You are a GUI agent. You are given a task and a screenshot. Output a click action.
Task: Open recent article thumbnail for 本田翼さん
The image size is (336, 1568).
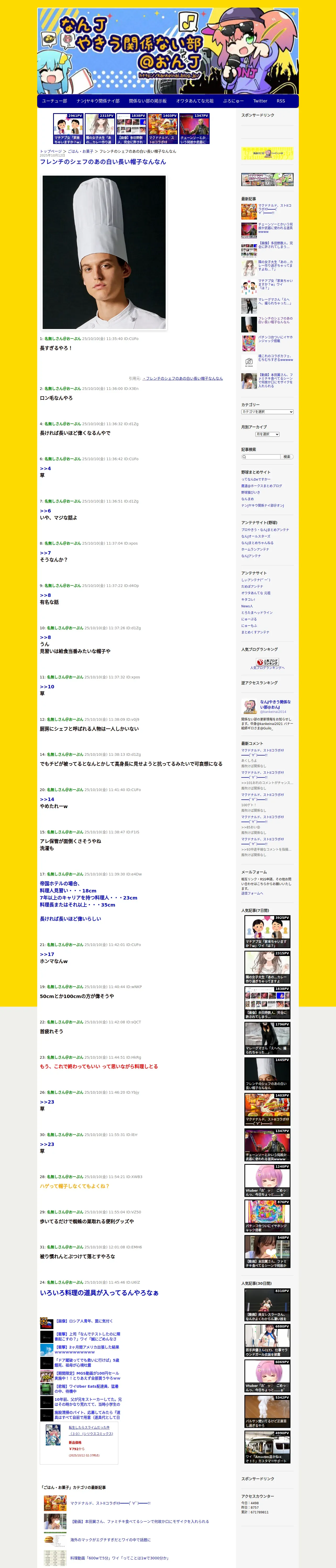(x=249, y=381)
